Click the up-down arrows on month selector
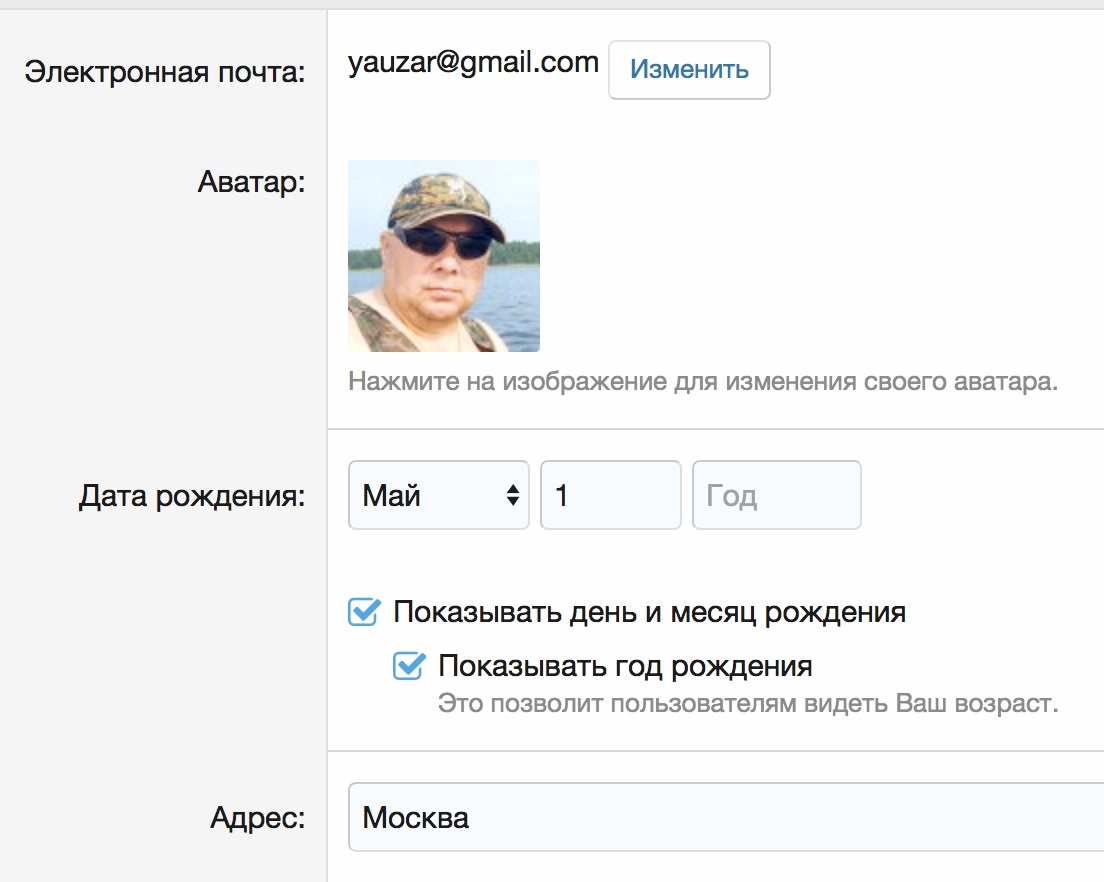 pyautogui.click(x=512, y=495)
